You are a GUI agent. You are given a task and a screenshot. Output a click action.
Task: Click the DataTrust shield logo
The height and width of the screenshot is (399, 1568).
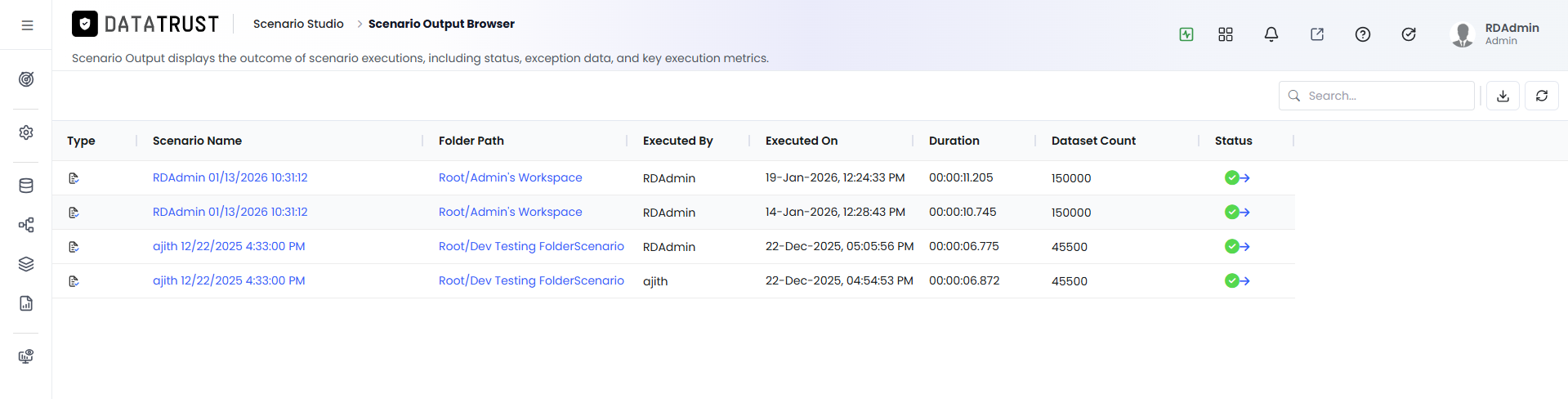point(85,24)
